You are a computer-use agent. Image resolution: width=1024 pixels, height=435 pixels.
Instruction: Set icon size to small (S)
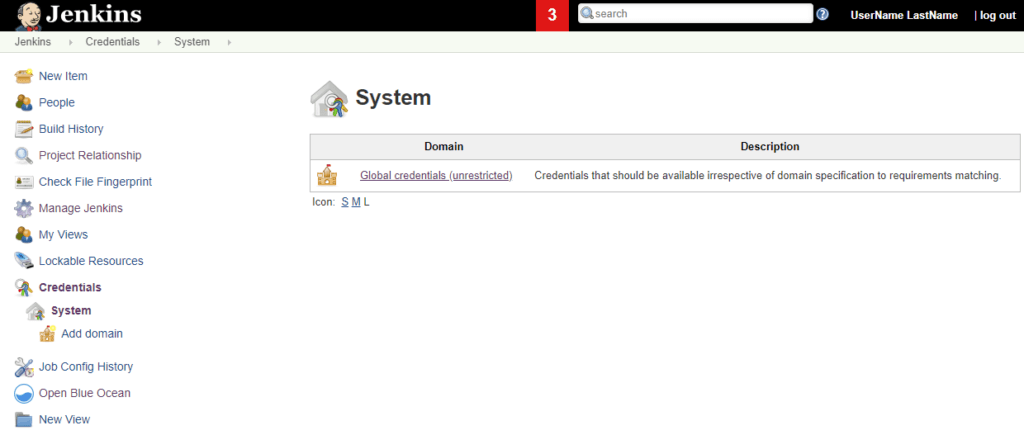pyautogui.click(x=345, y=202)
